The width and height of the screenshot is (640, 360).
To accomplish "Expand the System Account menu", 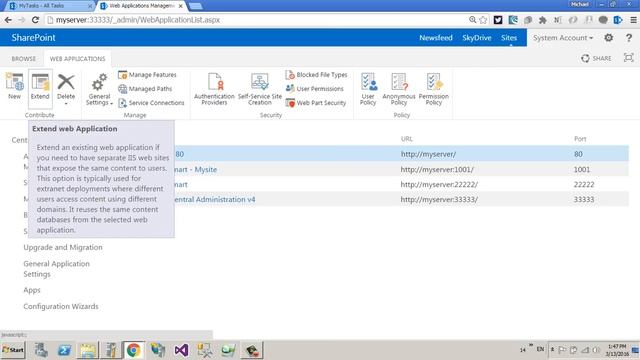I will click(563, 38).
